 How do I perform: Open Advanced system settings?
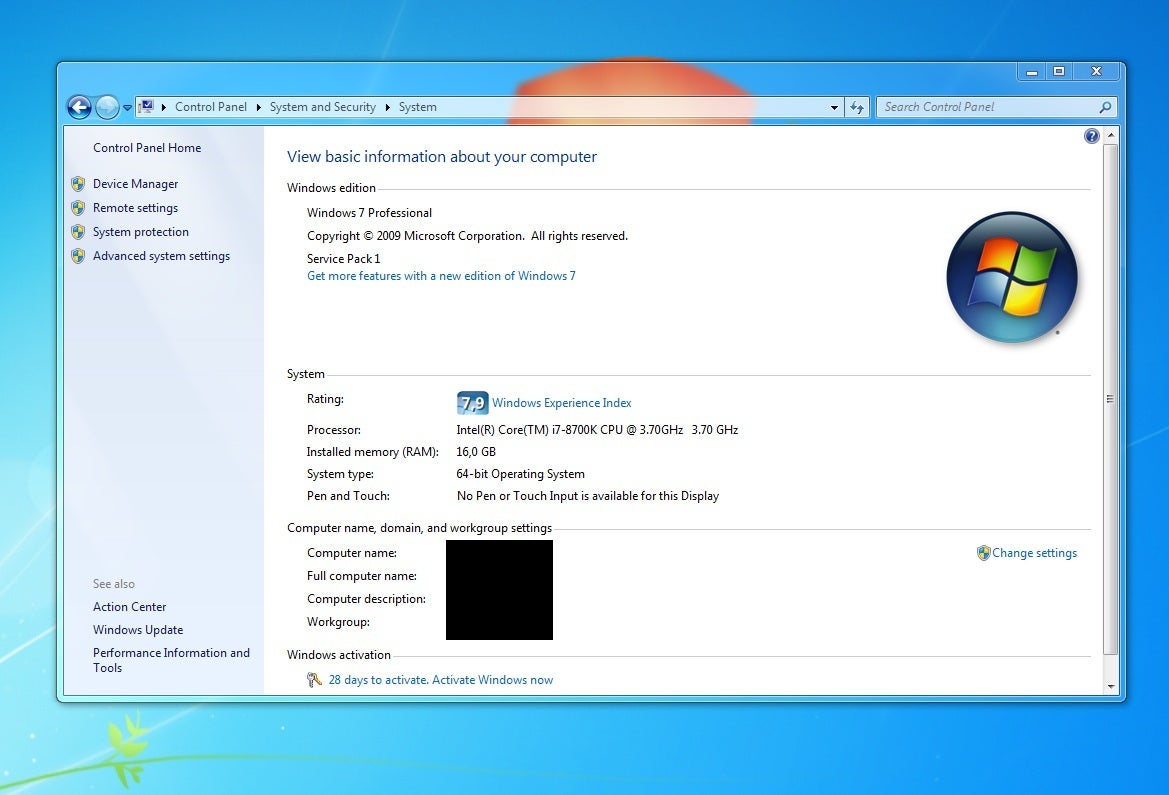pos(162,256)
